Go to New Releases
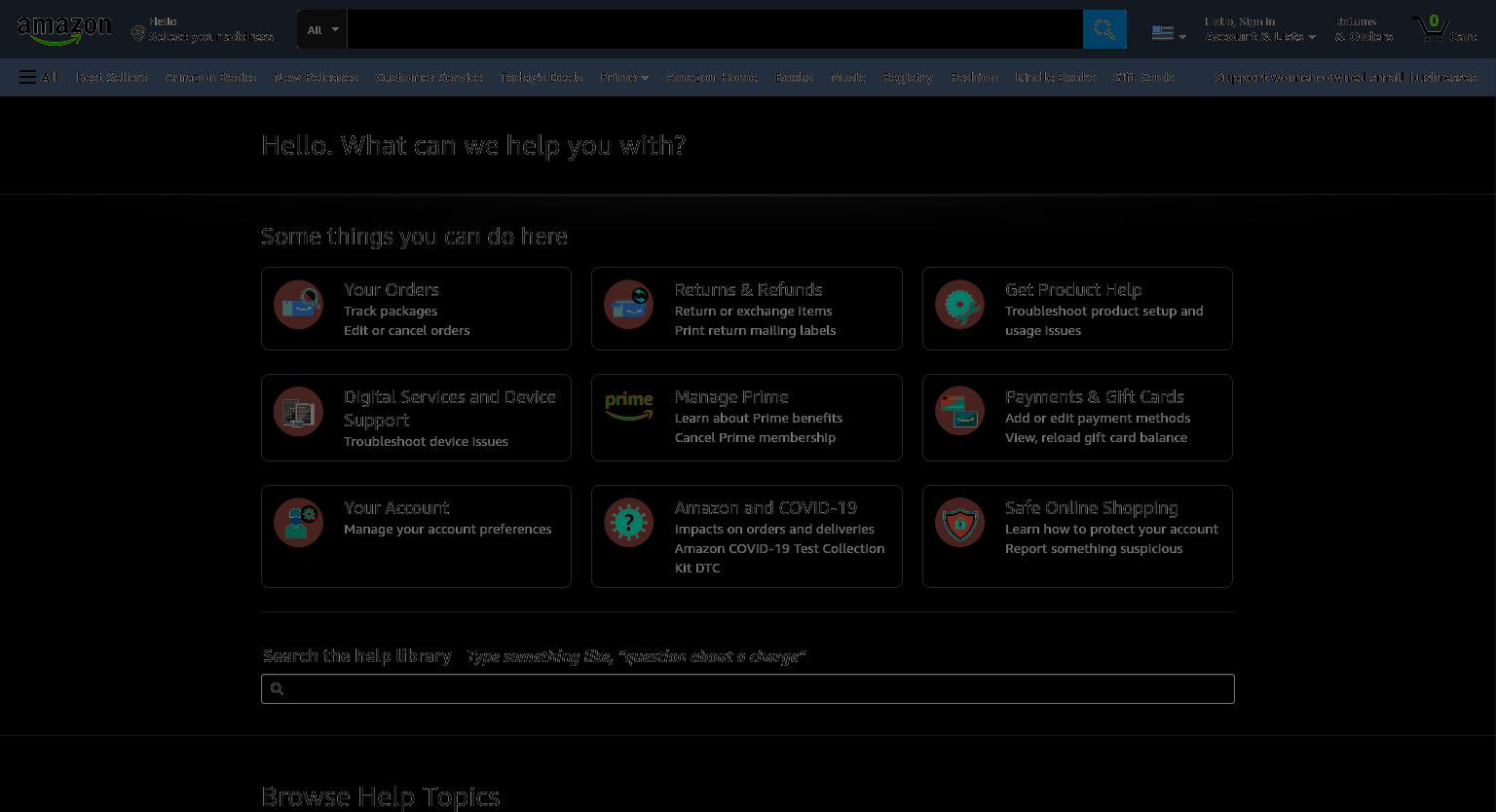Image resolution: width=1496 pixels, height=812 pixels. [317, 77]
